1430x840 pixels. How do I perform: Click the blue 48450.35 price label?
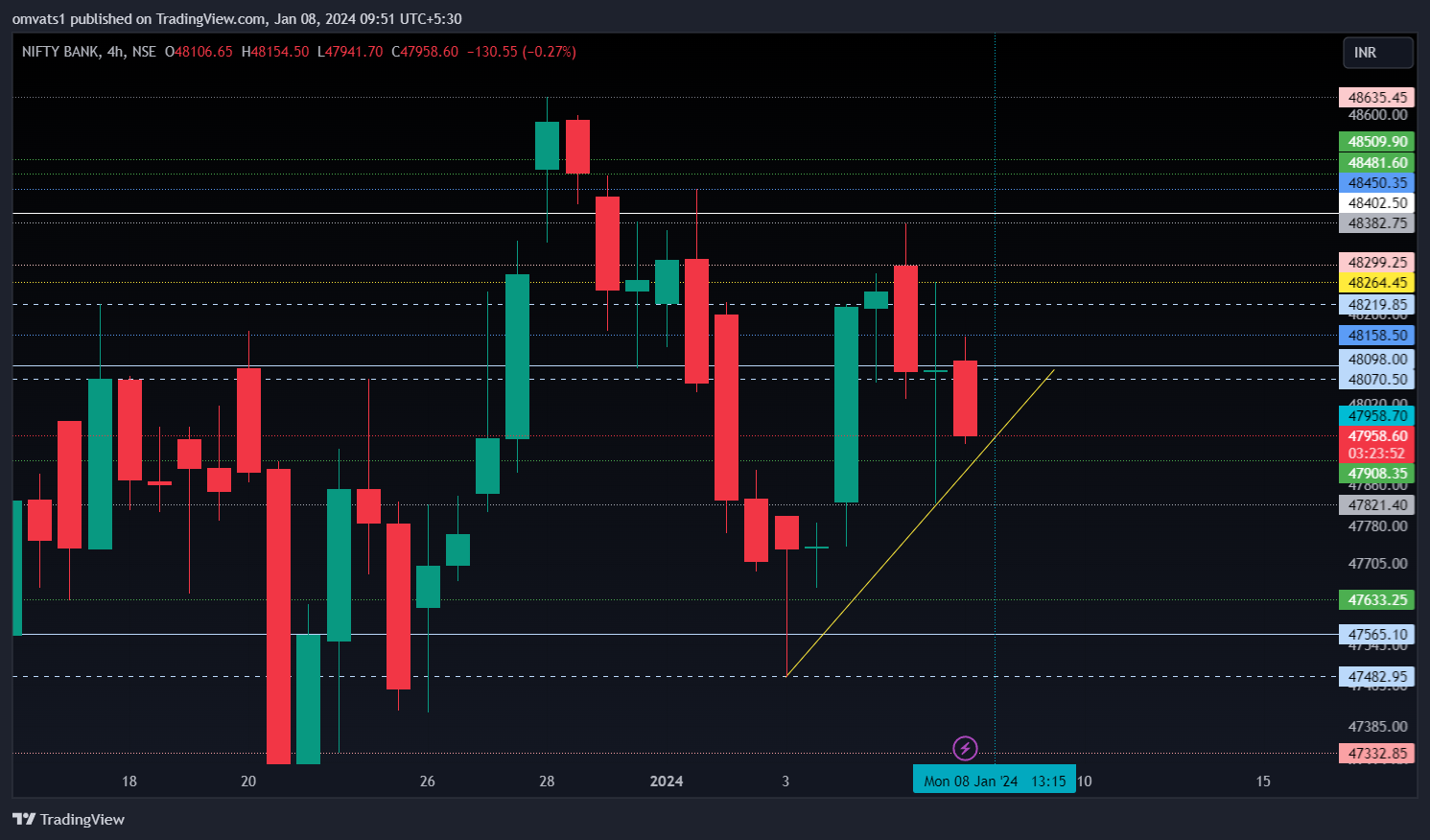pyautogui.click(x=1376, y=183)
